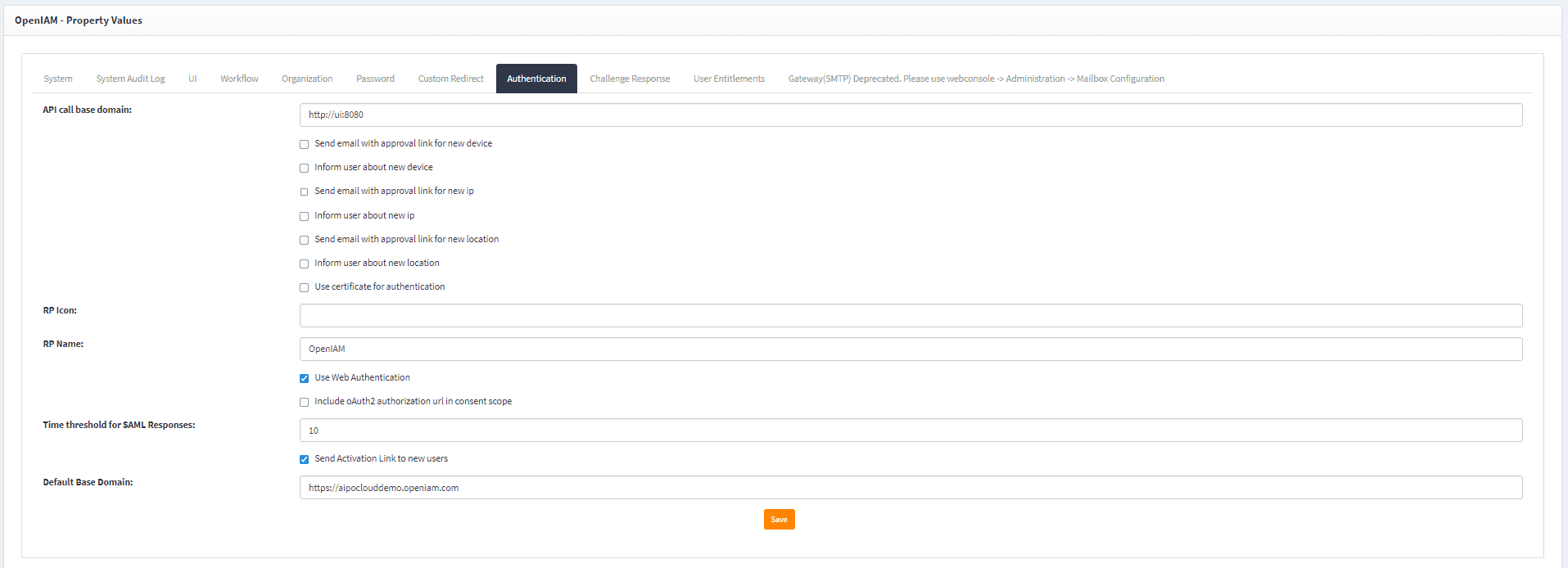The width and height of the screenshot is (1568, 568).
Task: Click the Default Base Domain field
Action: coord(911,488)
